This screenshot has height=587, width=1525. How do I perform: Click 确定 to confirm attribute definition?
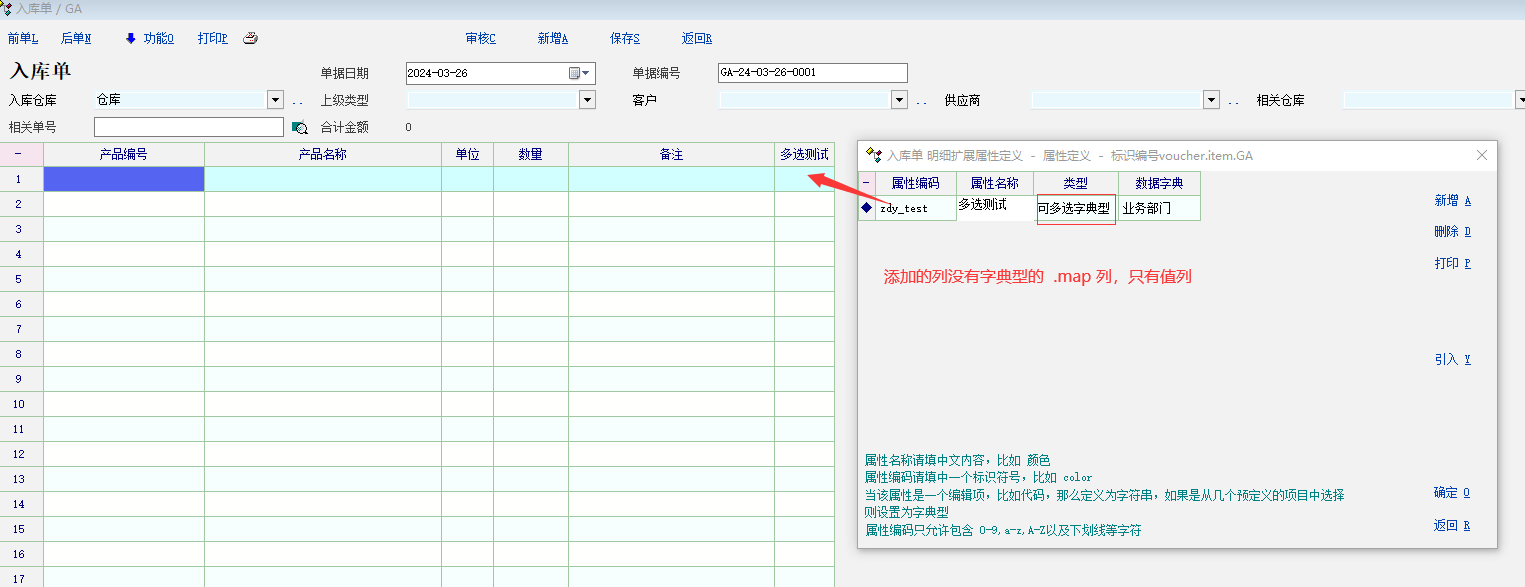pos(1451,492)
